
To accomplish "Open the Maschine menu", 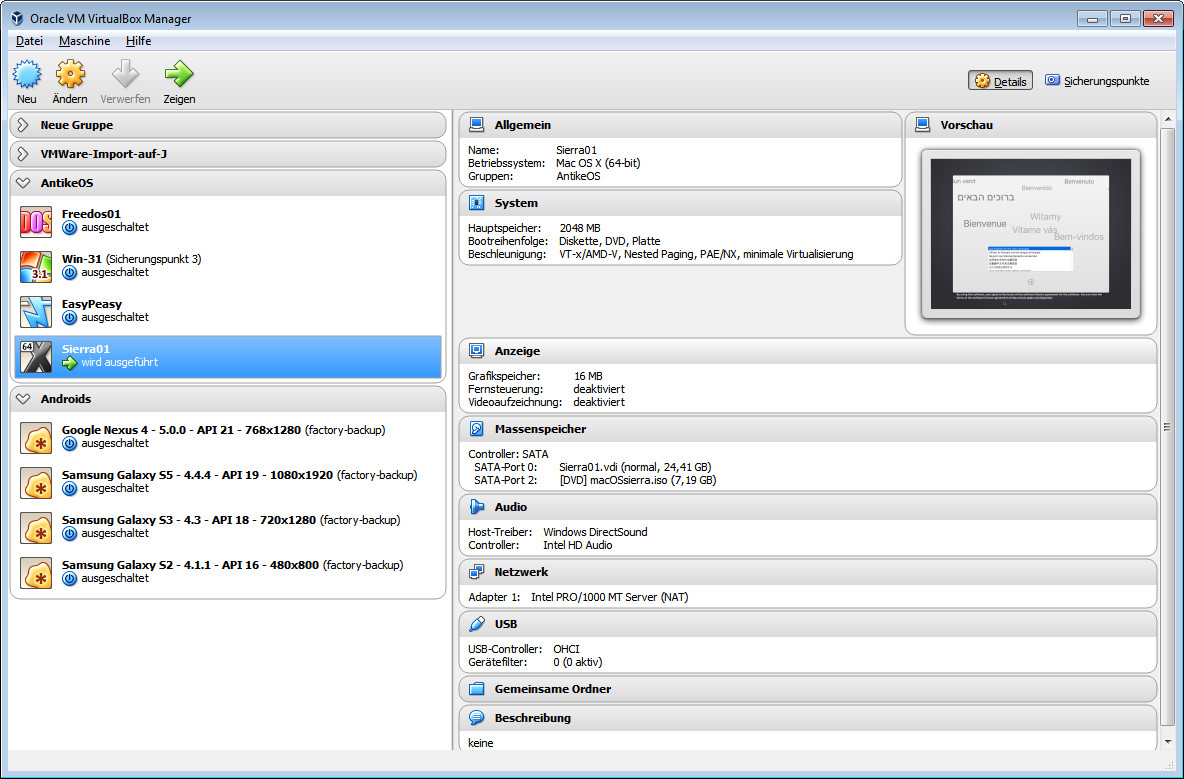I will (x=84, y=41).
